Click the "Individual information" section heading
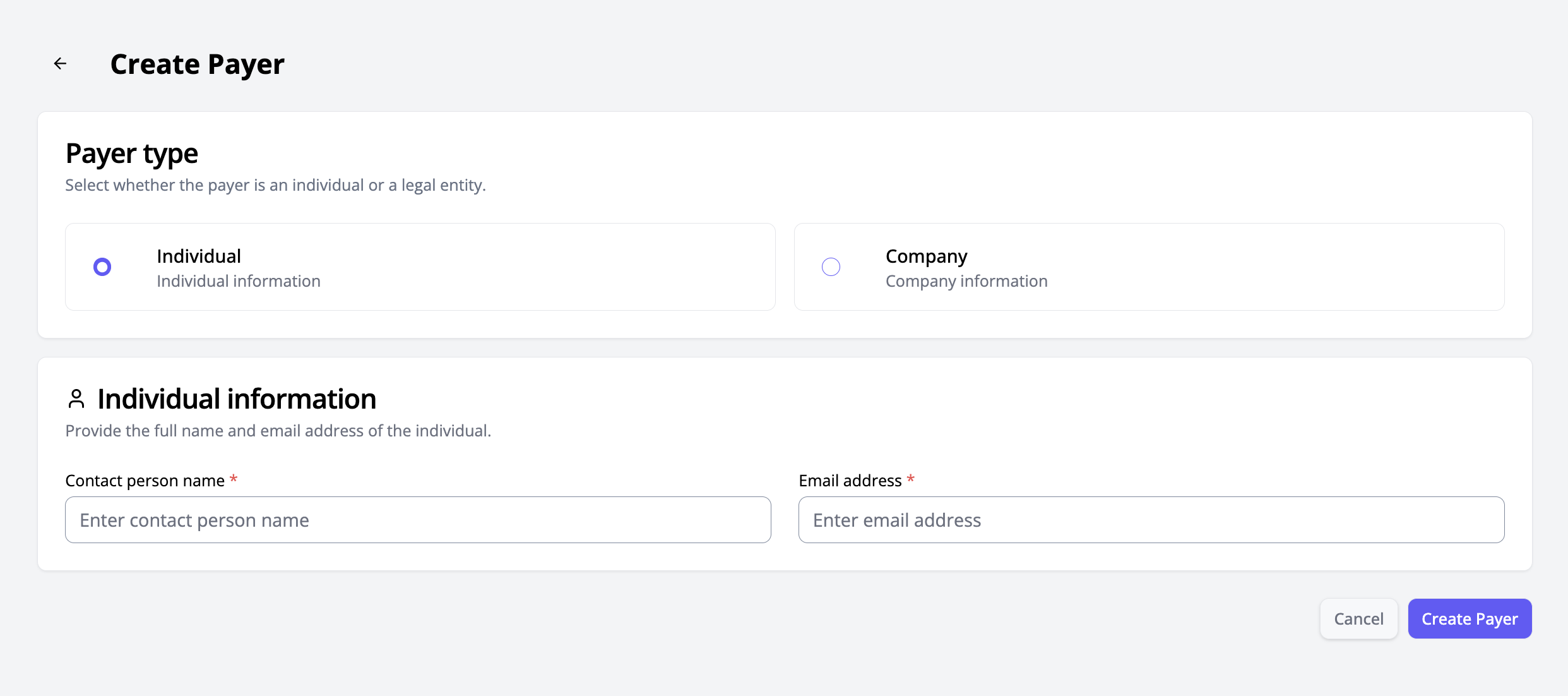Screen dimensions: 1568x696 pyautogui.click(x=237, y=399)
